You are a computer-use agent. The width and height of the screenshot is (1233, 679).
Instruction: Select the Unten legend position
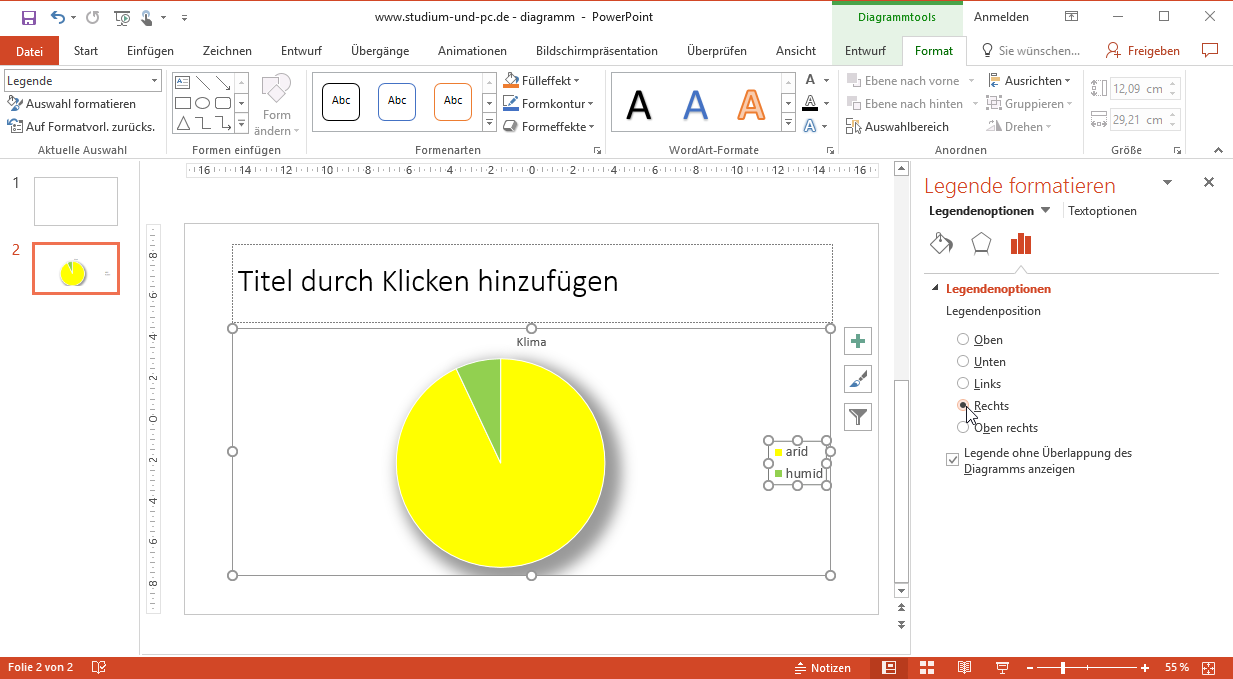click(x=963, y=362)
